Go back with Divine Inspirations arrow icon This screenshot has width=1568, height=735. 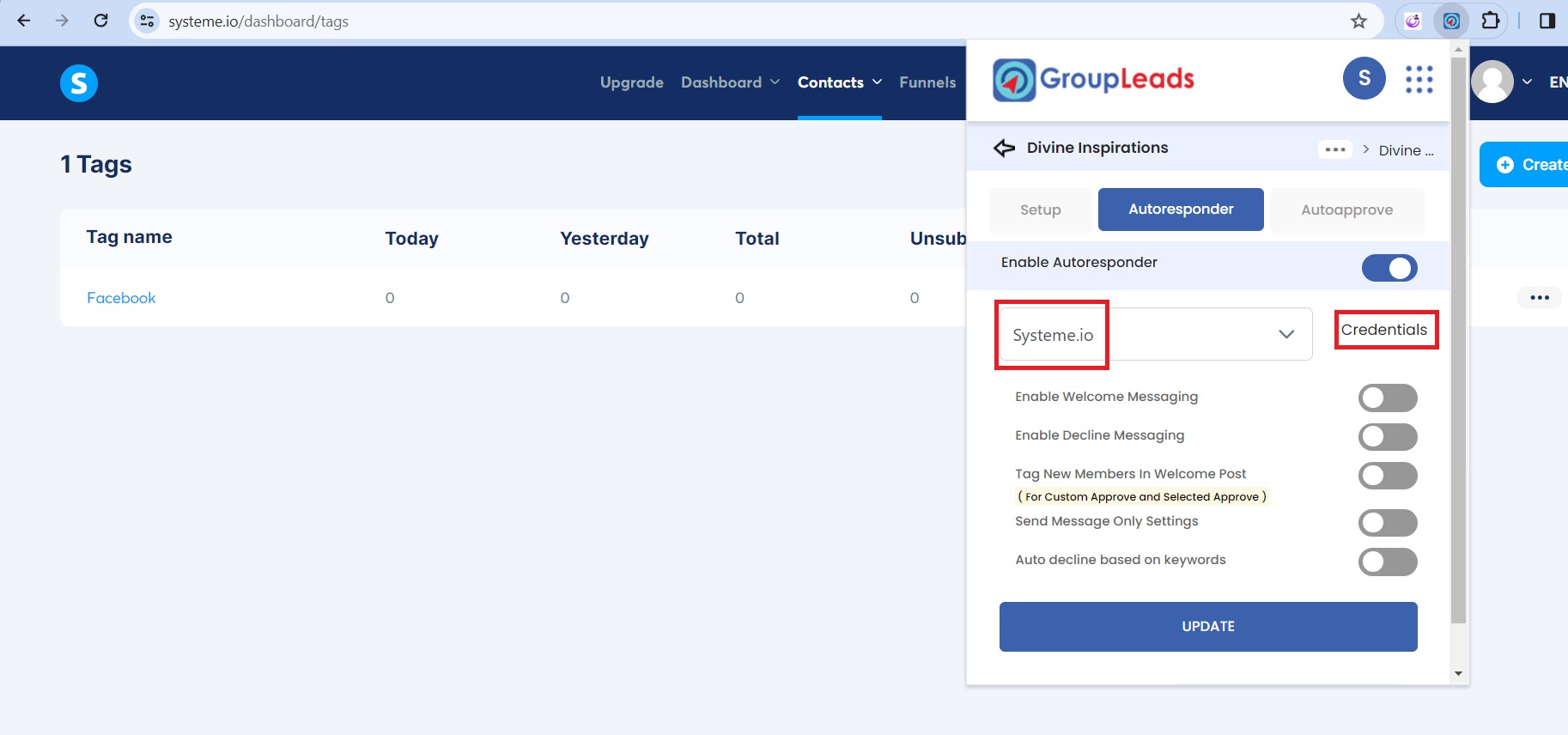click(x=1004, y=149)
